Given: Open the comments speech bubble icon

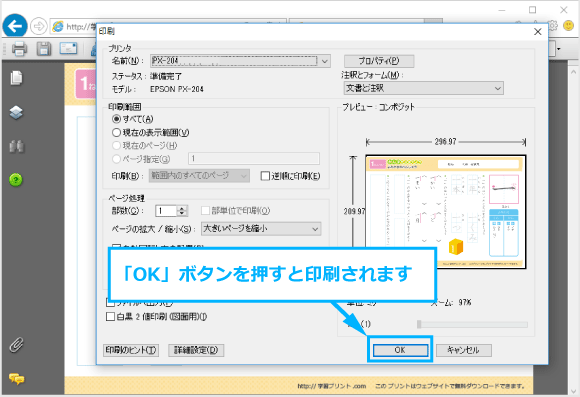Looking at the screenshot, I should (x=16, y=379).
